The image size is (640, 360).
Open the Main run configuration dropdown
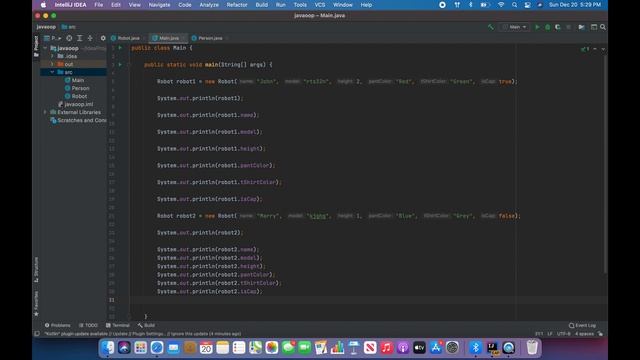pyautogui.click(x=515, y=27)
